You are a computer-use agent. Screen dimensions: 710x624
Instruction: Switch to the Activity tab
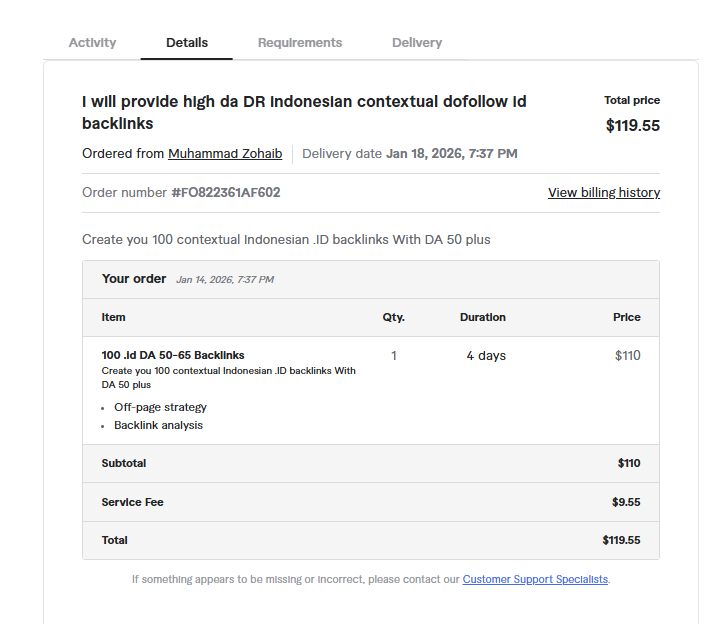(x=92, y=43)
